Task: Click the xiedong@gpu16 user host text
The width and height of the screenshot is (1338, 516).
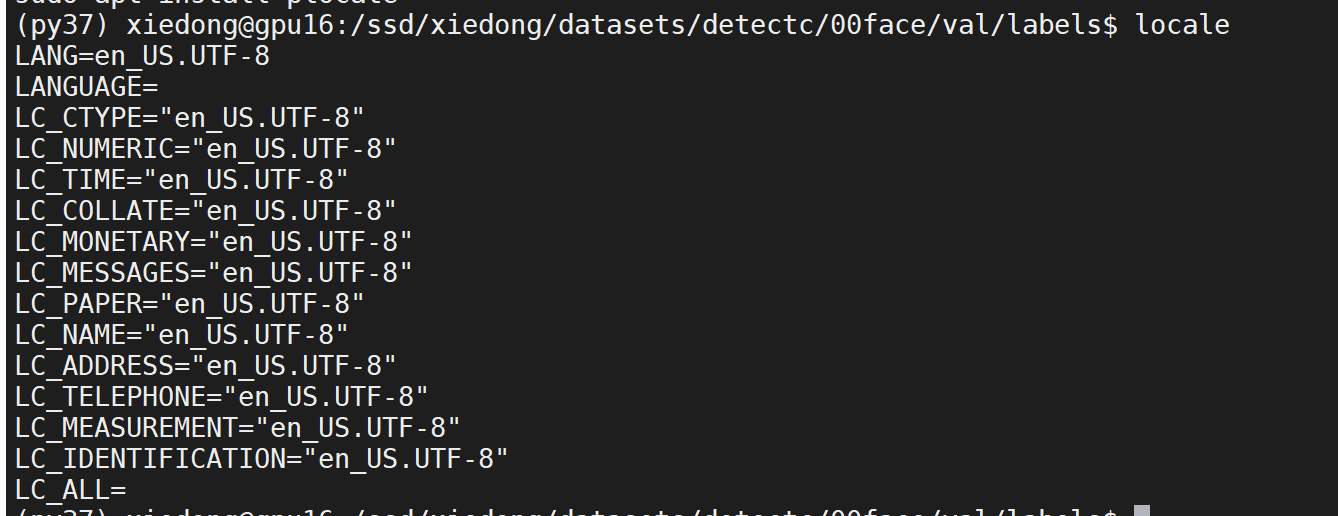Action: (x=230, y=25)
